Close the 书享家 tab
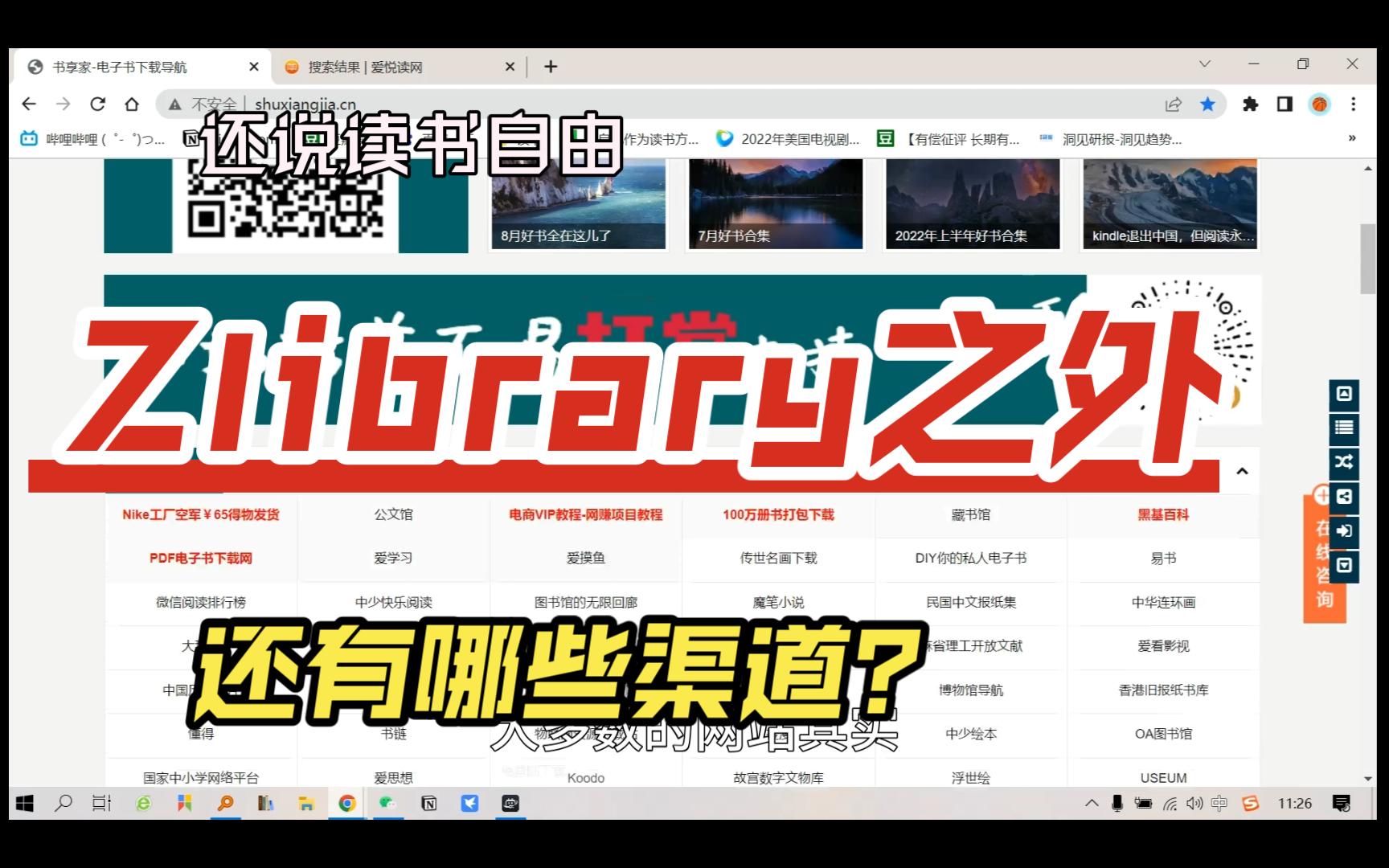Viewport: 1389px width, 868px height. pos(254,67)
